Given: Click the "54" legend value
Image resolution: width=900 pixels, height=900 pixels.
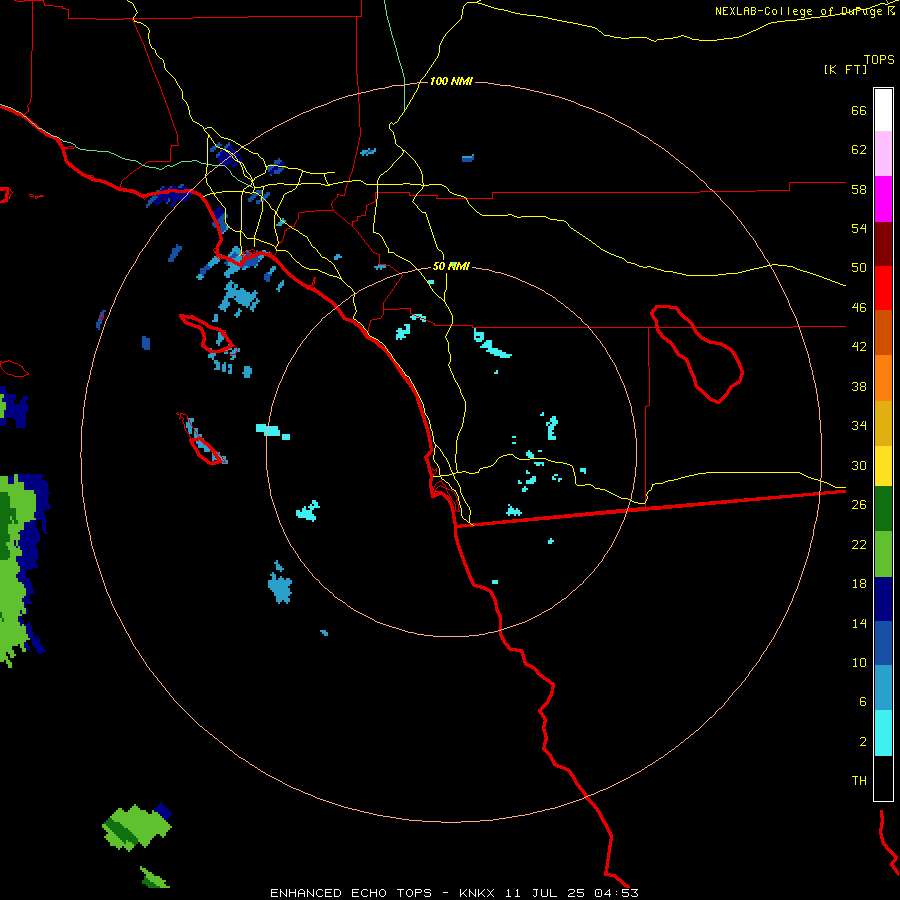Looking at the screenshot, I should (859, 228).
